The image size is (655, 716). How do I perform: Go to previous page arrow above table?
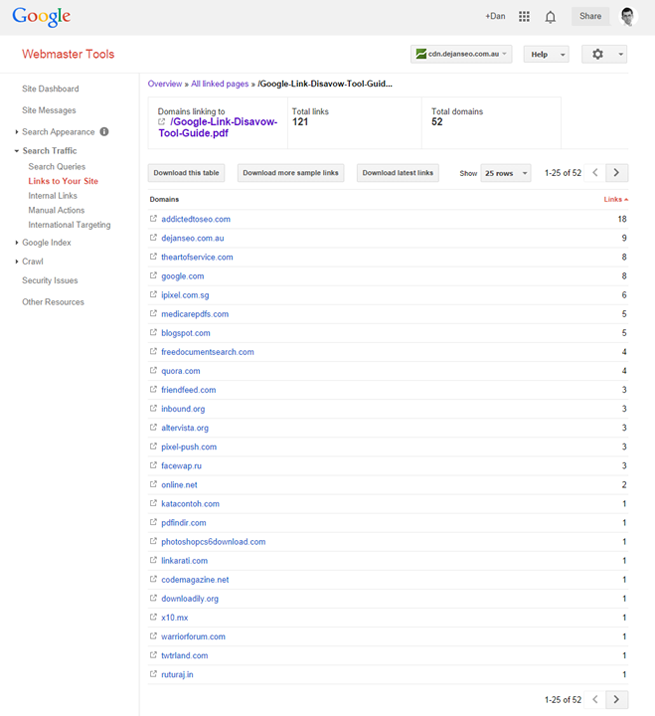pos(595,173)
